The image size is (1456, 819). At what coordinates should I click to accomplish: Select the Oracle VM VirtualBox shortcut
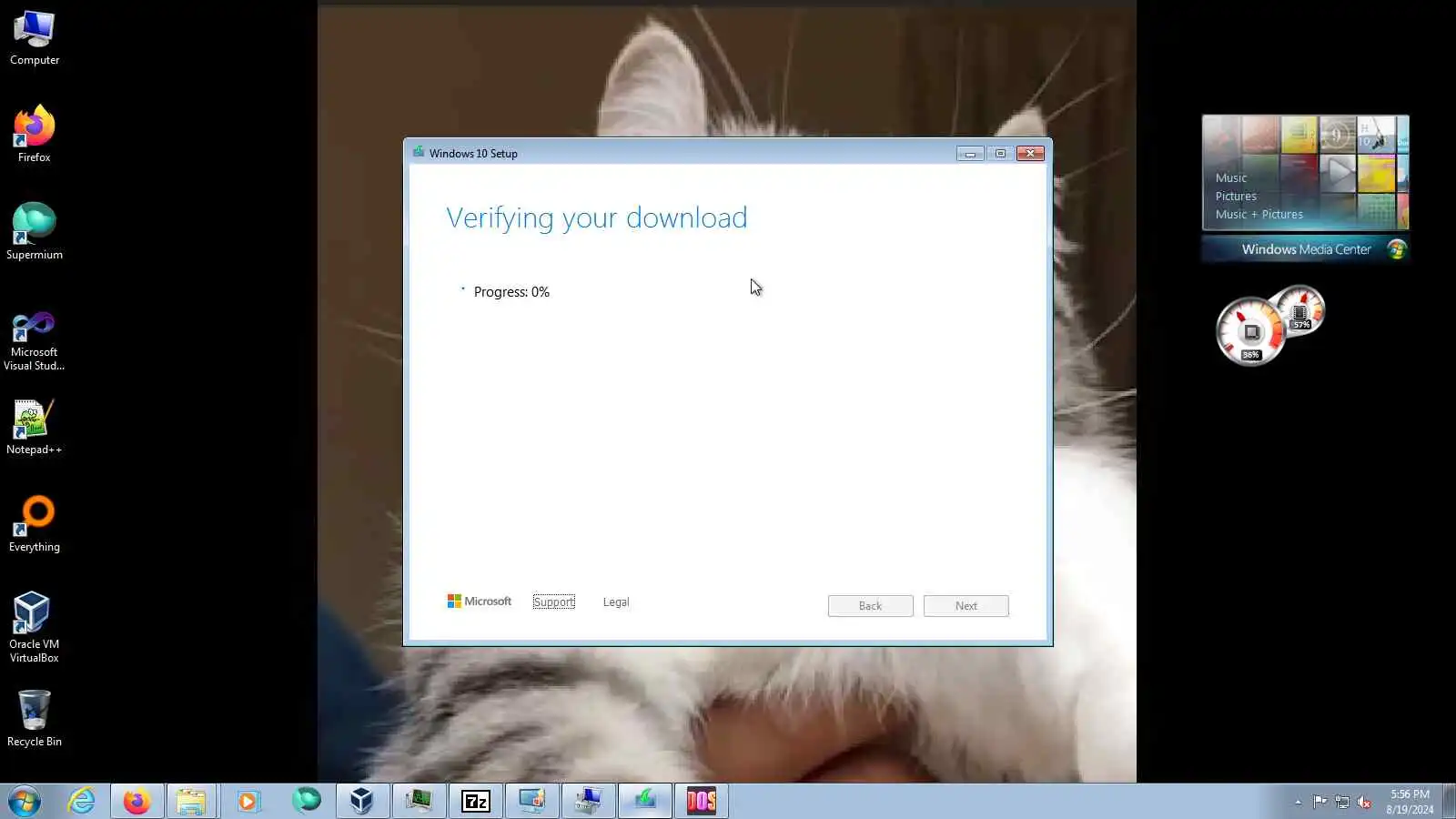pos(35,627)
